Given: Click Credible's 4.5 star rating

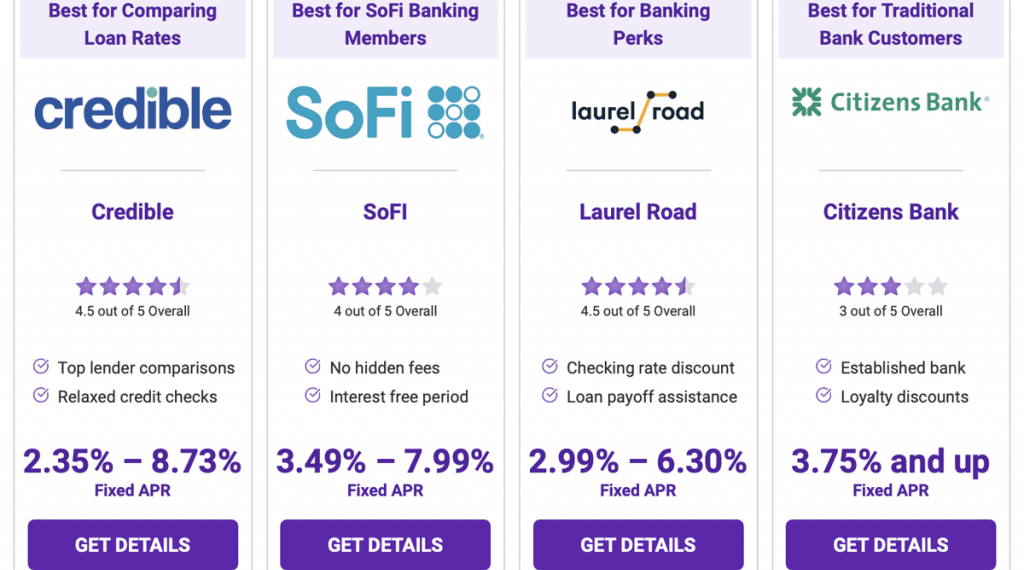Looking at the screenshot, I should click(133, 287).
